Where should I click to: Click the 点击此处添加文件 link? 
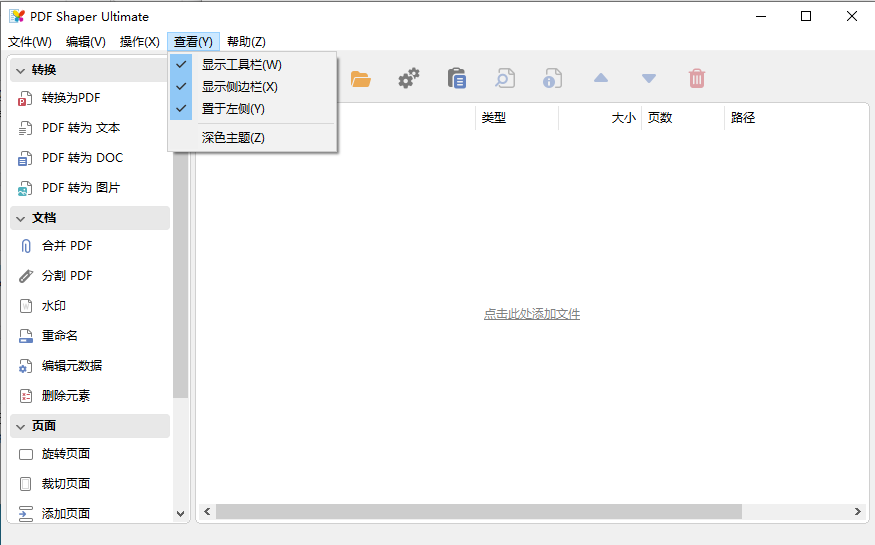(532, 314)
